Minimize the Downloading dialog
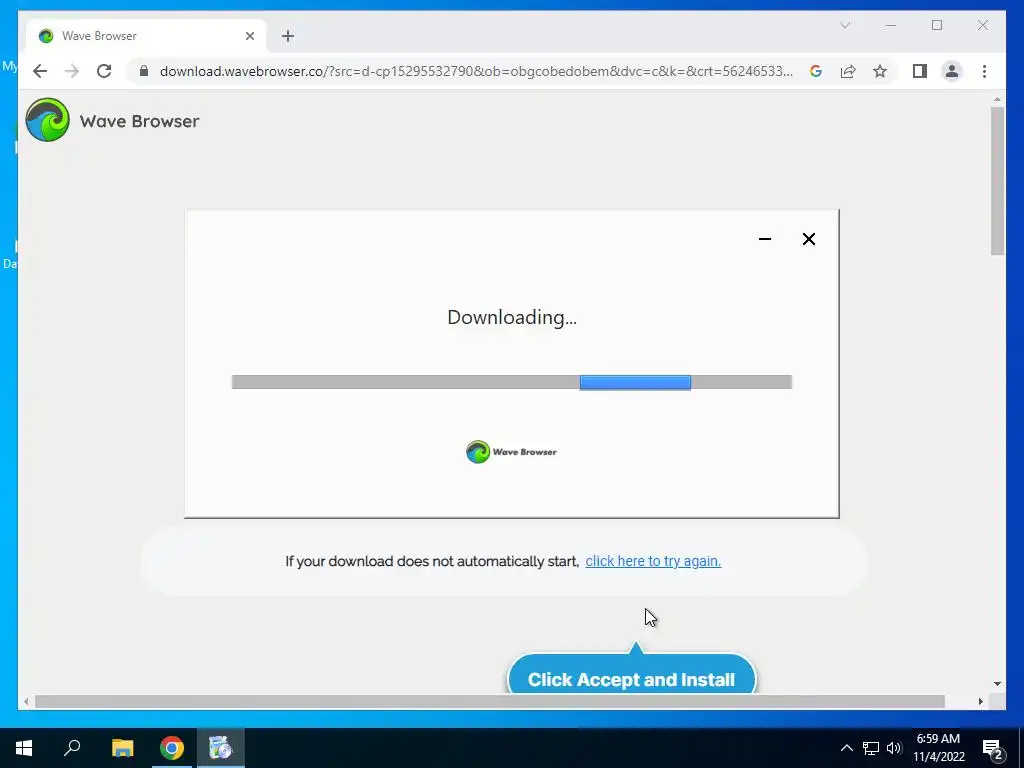The image size is (1024, 768). [765, 239]
